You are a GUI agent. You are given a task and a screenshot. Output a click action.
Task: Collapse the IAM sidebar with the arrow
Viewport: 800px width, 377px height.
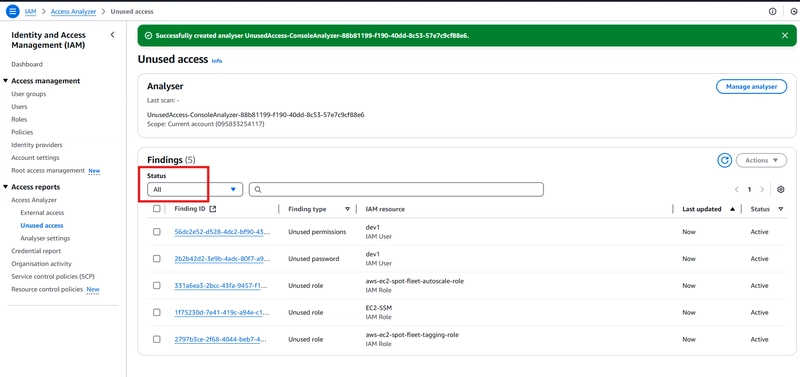[x=112, y=35]
